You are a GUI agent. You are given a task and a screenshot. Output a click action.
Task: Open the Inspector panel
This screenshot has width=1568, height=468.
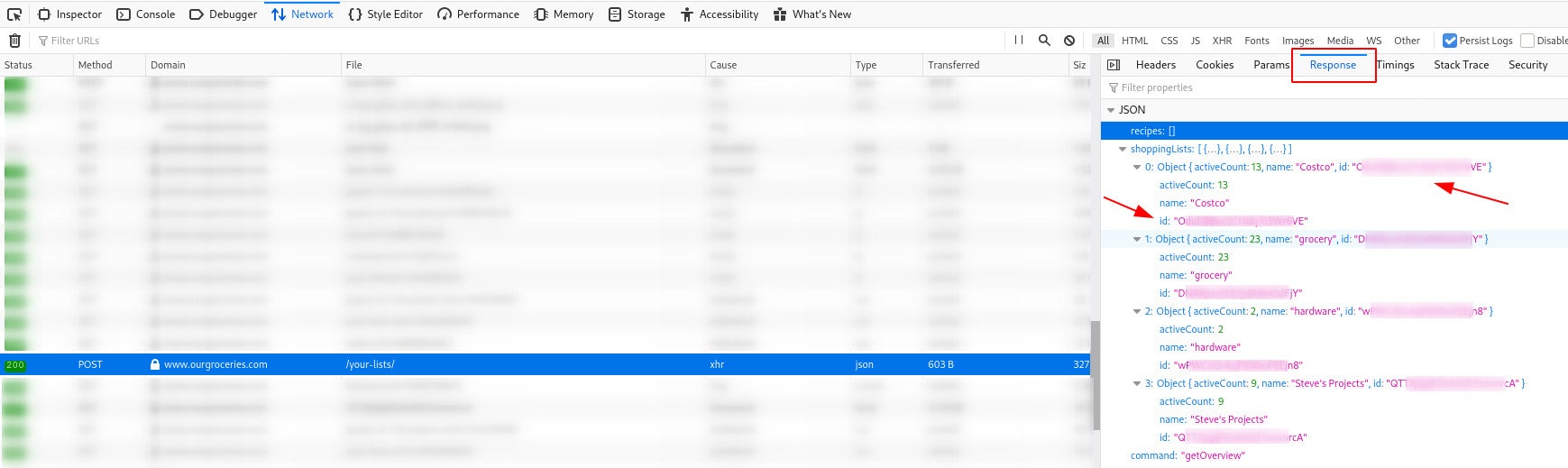coord(70,14)
